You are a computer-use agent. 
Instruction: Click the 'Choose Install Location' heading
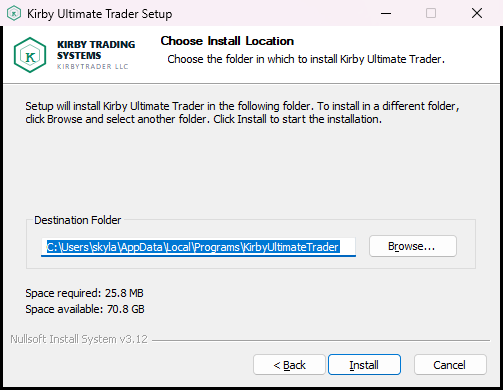(227, 41)
